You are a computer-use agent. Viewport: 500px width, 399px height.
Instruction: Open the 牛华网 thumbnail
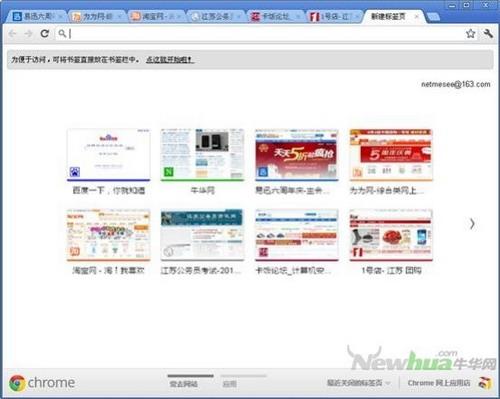(x=202, y=155)
